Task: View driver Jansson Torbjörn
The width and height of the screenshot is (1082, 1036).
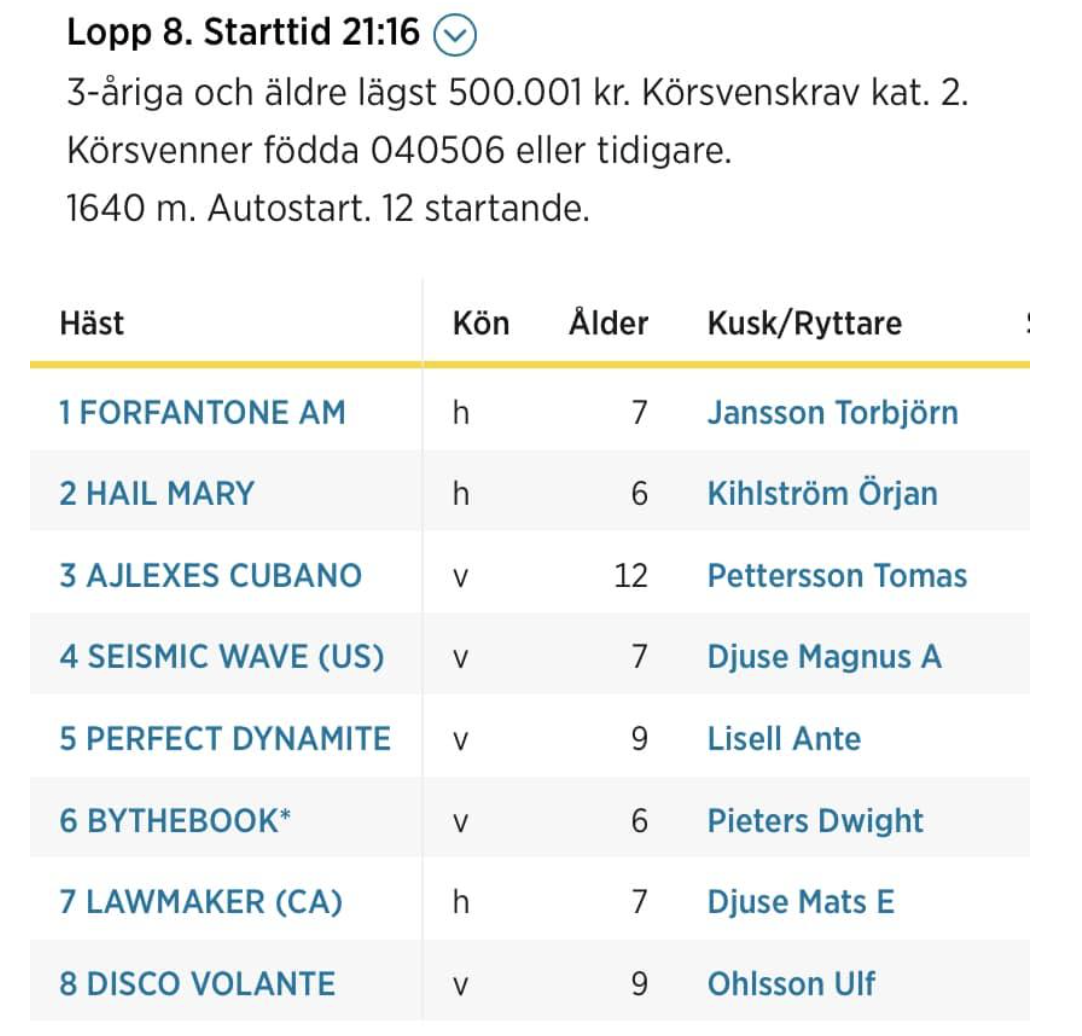Action: click(x=833, y=413)
